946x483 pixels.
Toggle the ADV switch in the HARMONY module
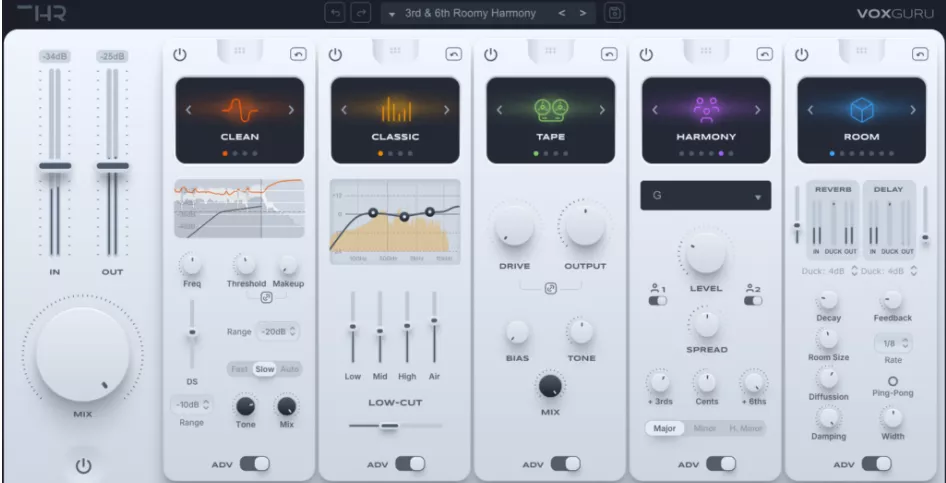[x=721, y=464]
